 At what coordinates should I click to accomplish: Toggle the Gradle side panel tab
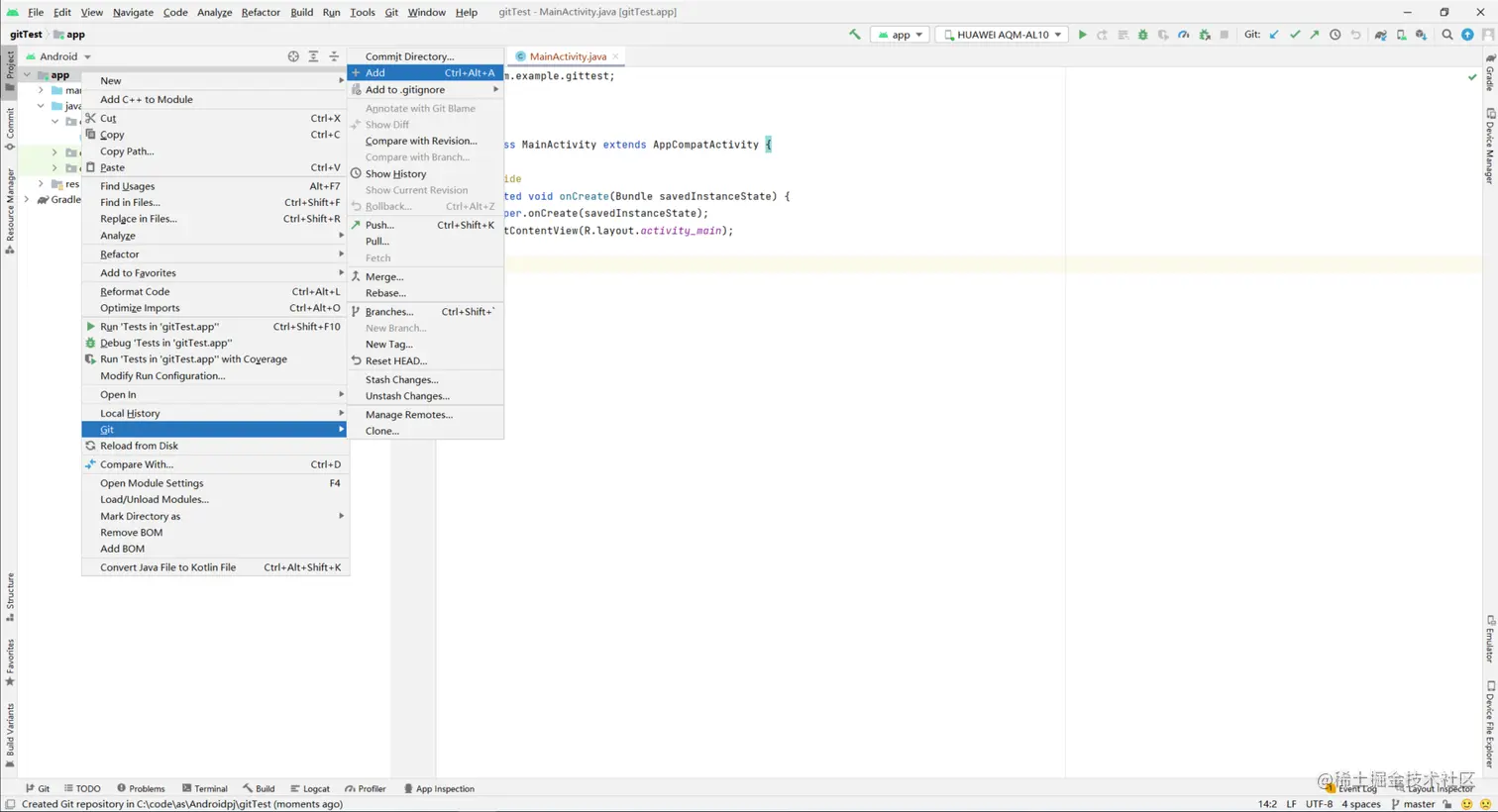click(x=1490, y=72)
